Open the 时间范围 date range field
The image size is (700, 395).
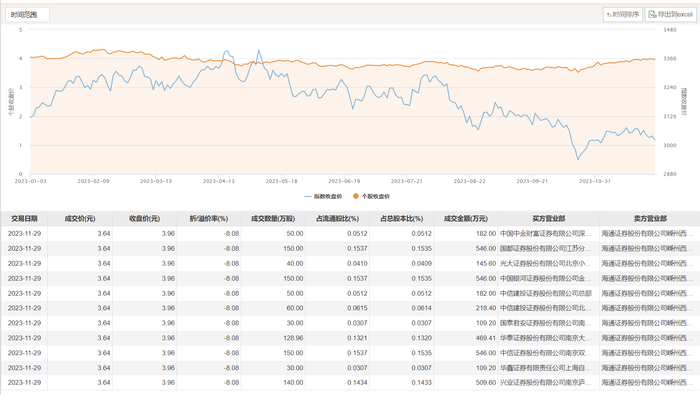pos(27,15)
